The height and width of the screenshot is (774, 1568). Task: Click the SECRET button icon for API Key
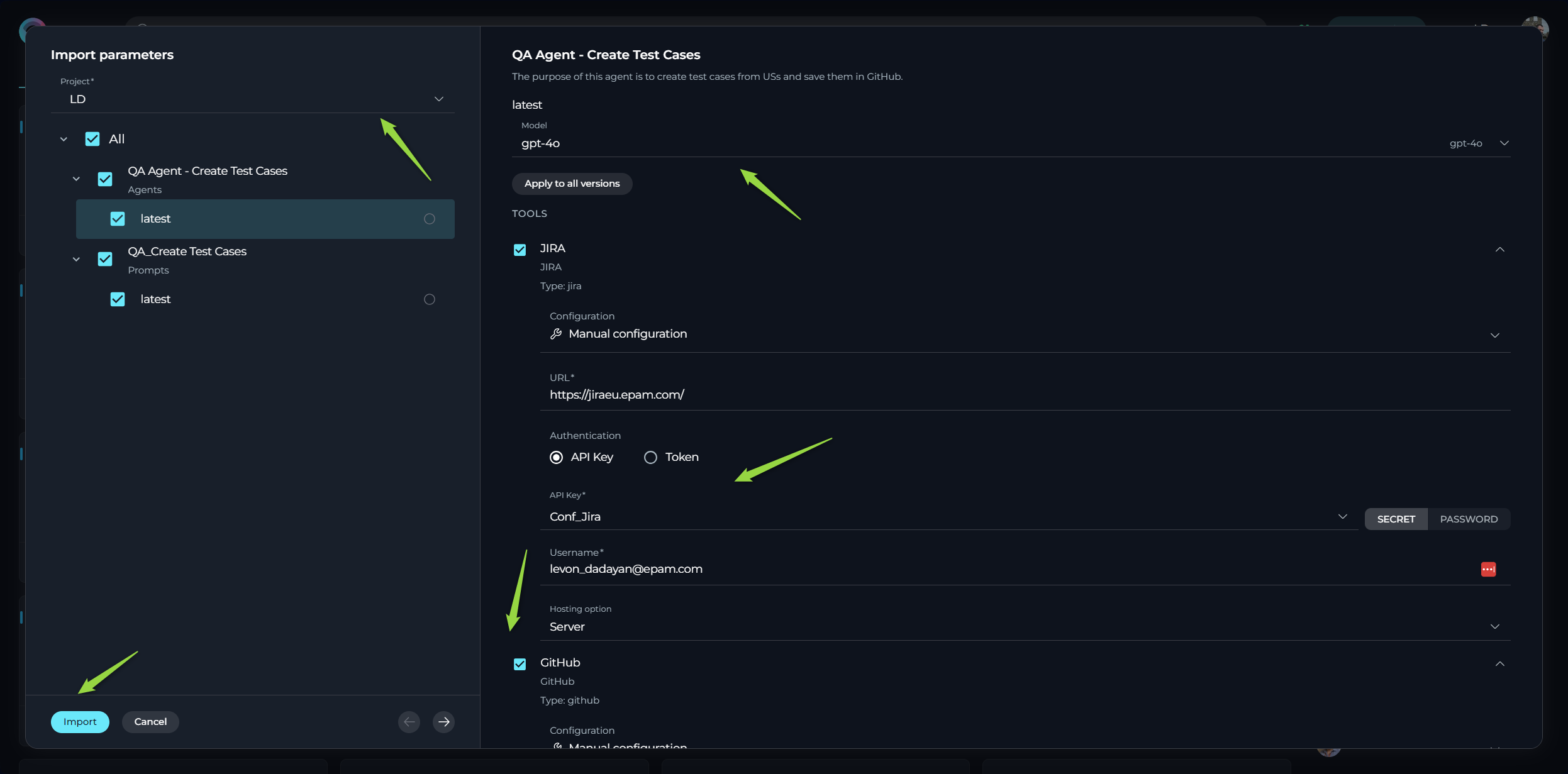click(x=1396, y=518)
